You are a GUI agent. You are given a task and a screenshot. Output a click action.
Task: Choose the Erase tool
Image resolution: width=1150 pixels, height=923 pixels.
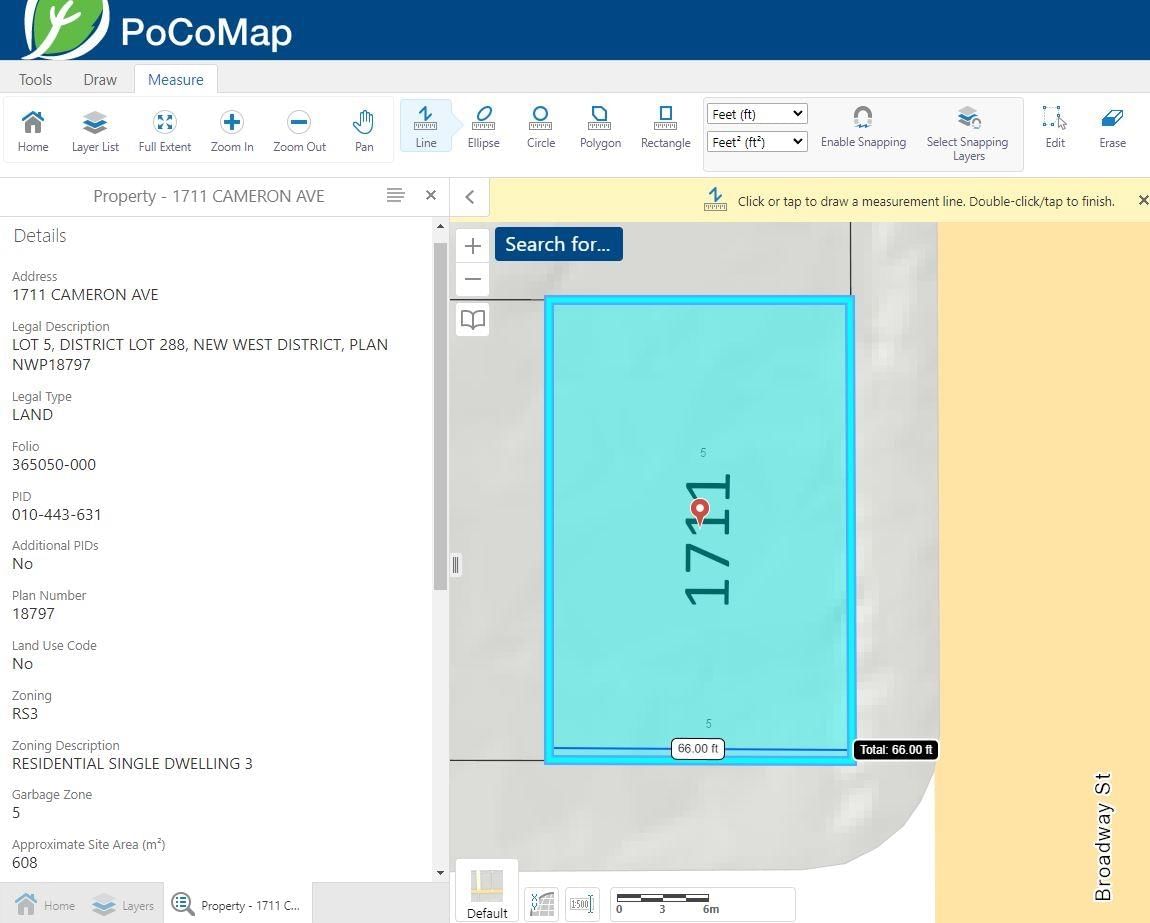point(1112,126)
